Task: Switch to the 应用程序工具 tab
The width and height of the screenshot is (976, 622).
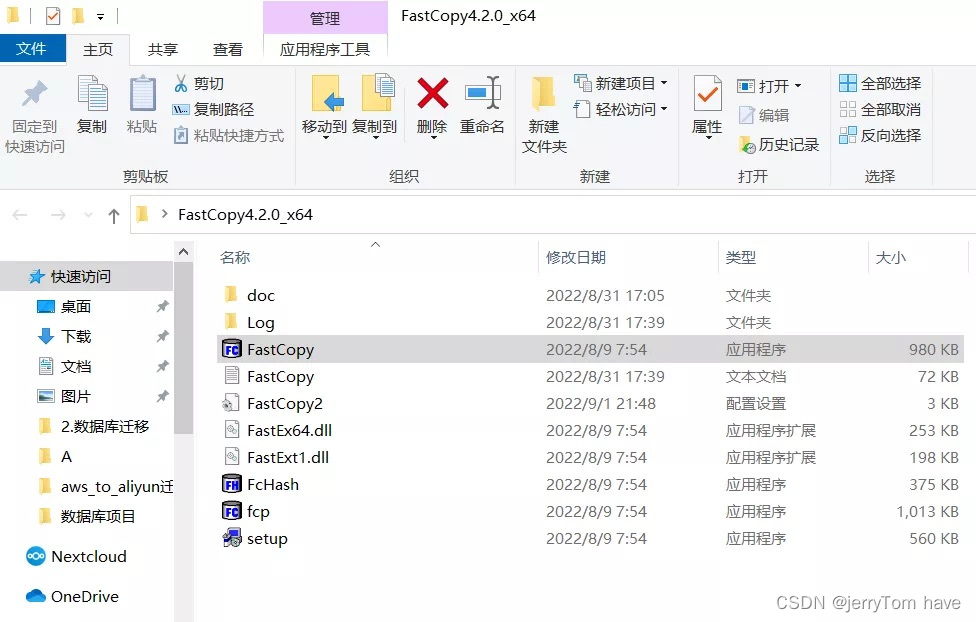Action: click(325, 49)
